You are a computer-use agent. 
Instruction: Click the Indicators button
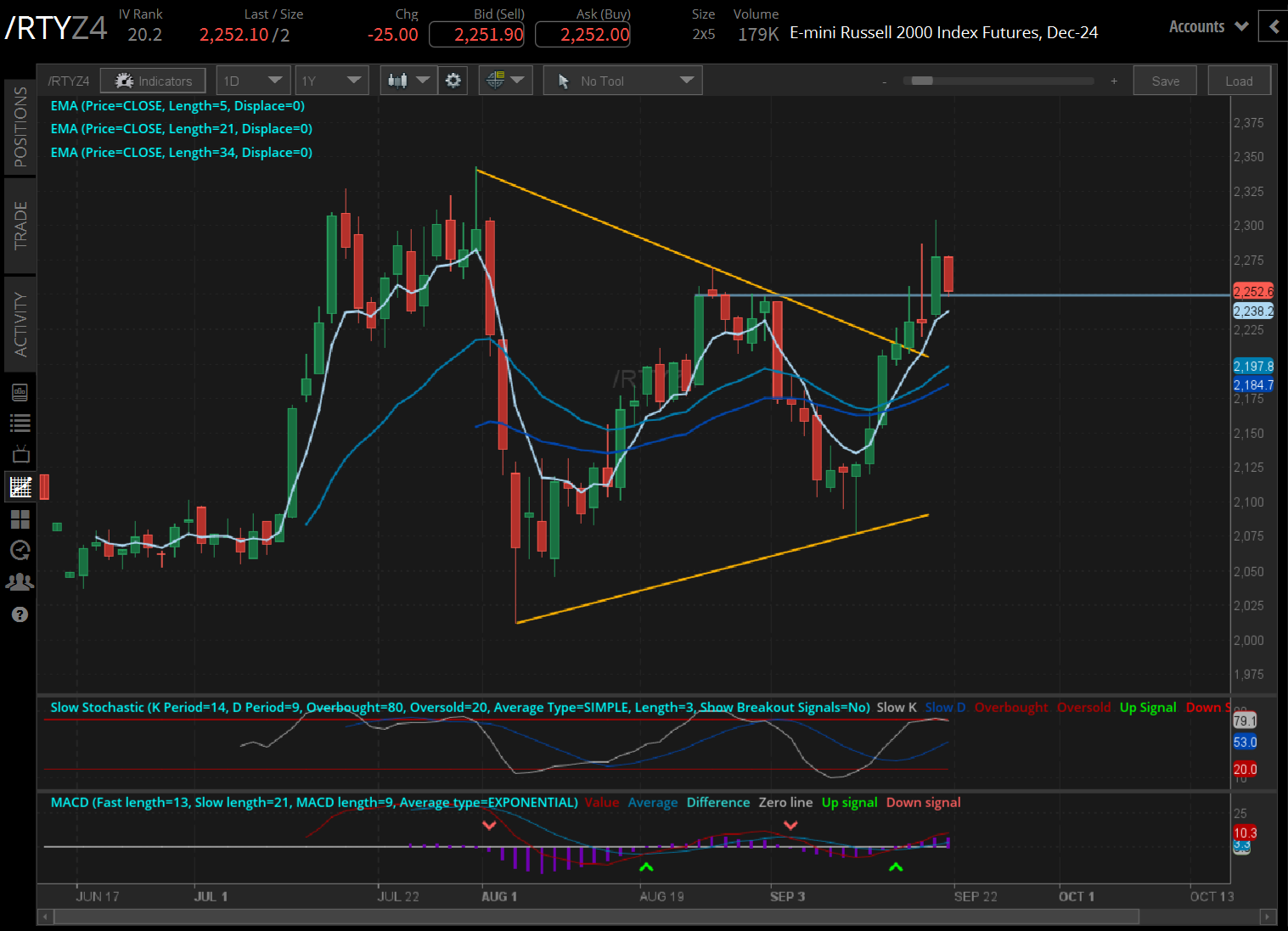153,81
